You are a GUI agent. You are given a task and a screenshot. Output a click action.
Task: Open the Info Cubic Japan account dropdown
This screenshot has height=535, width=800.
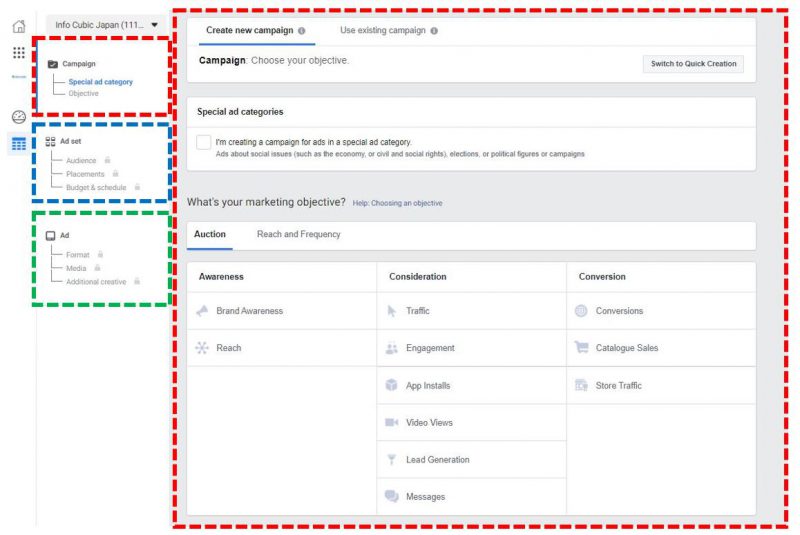coord(106,24)
